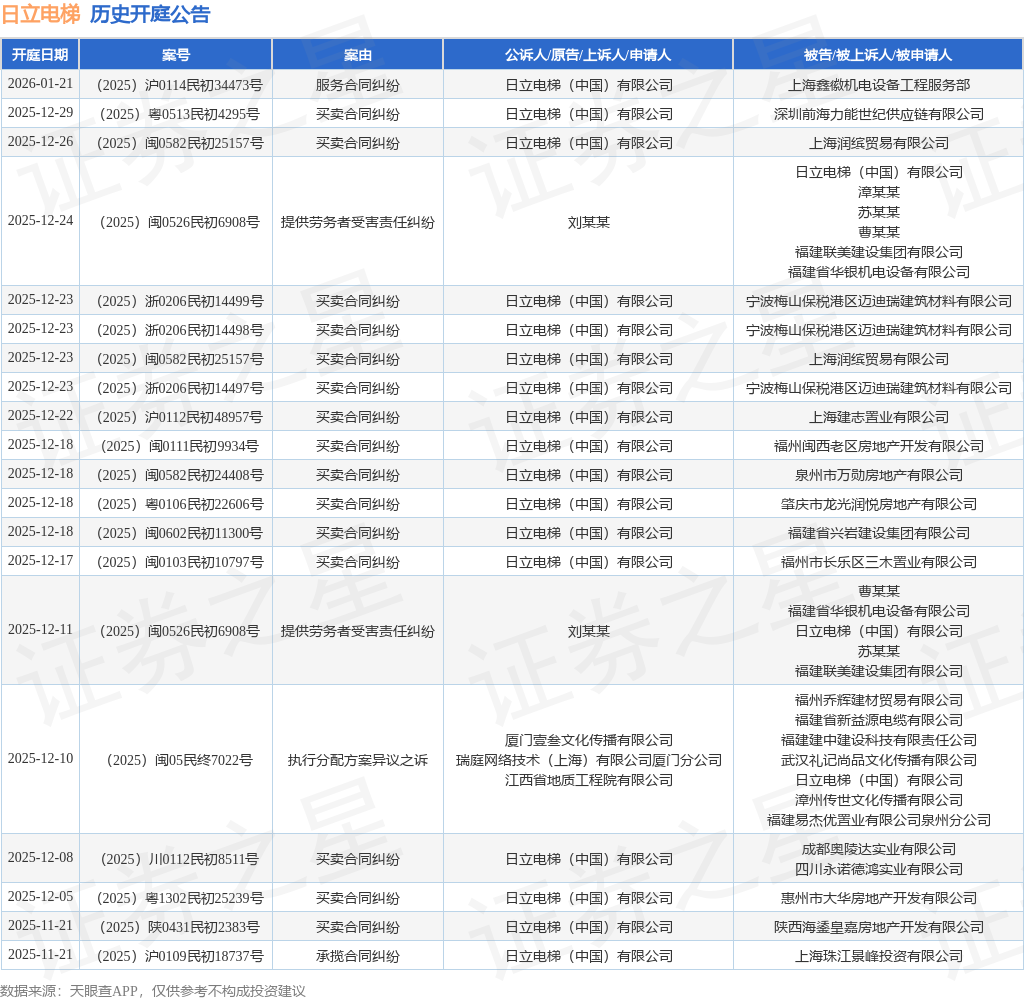Click applicant 江西省地质工程院有限公司

coord(588,781)
